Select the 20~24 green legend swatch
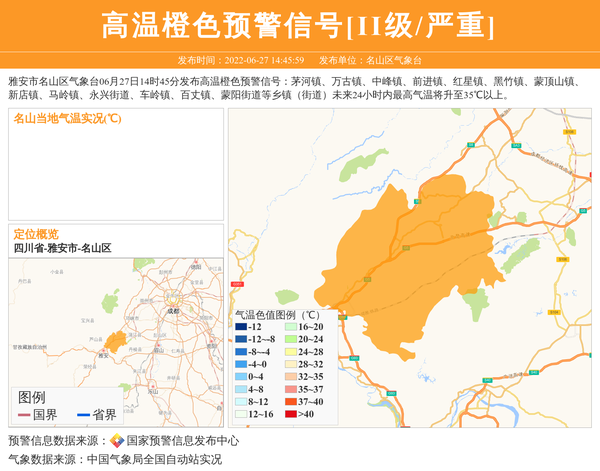 pyautogui.click(x=289, y=339)
